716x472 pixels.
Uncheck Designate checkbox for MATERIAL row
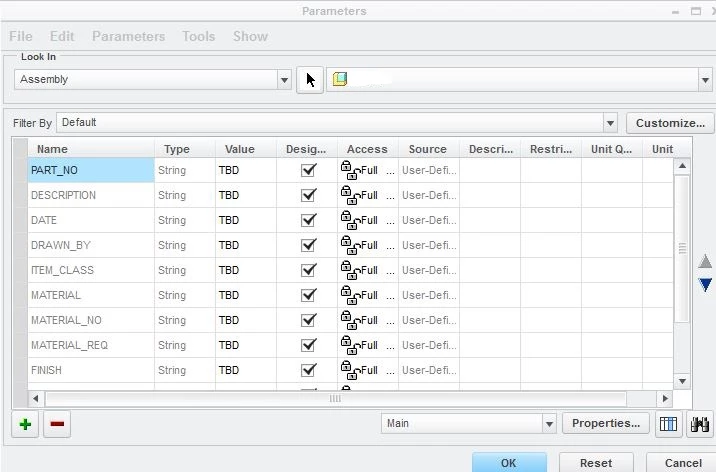309,295
